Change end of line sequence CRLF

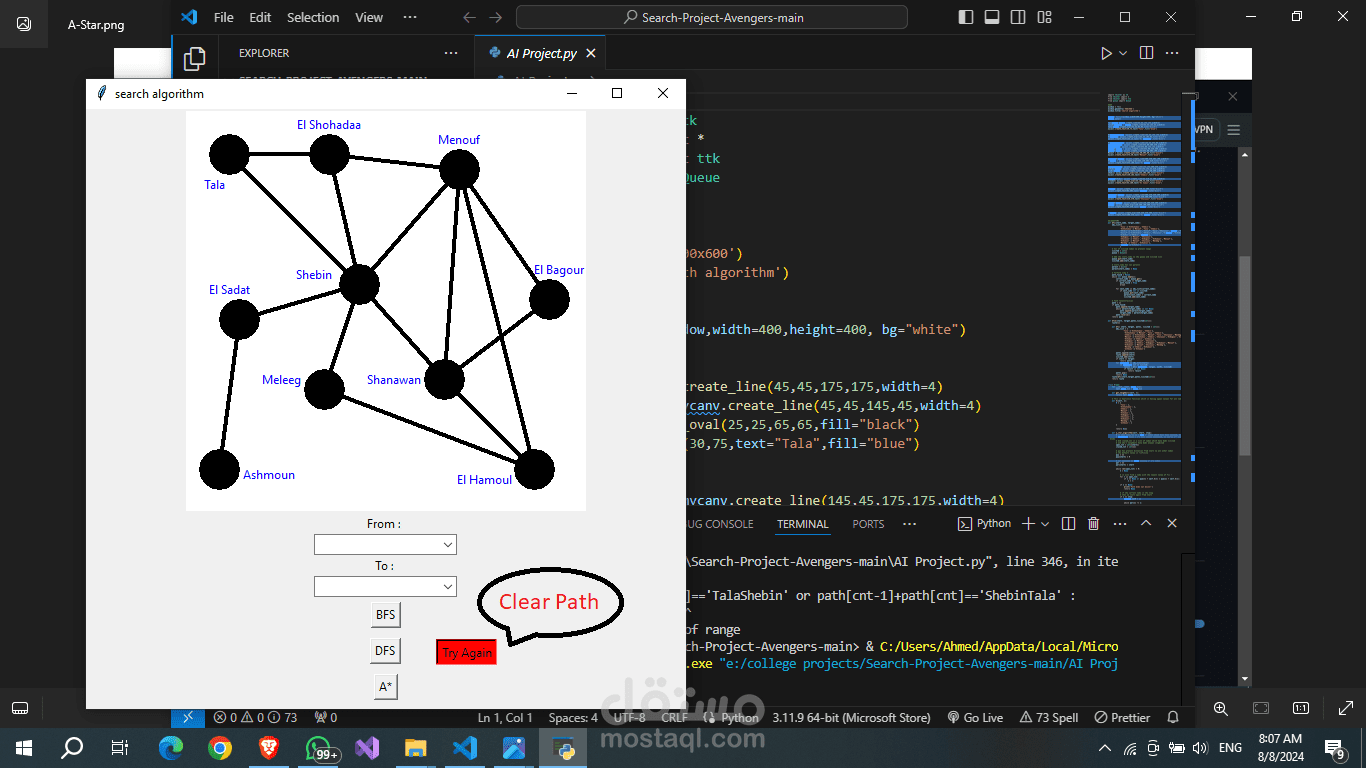(675, 717)
